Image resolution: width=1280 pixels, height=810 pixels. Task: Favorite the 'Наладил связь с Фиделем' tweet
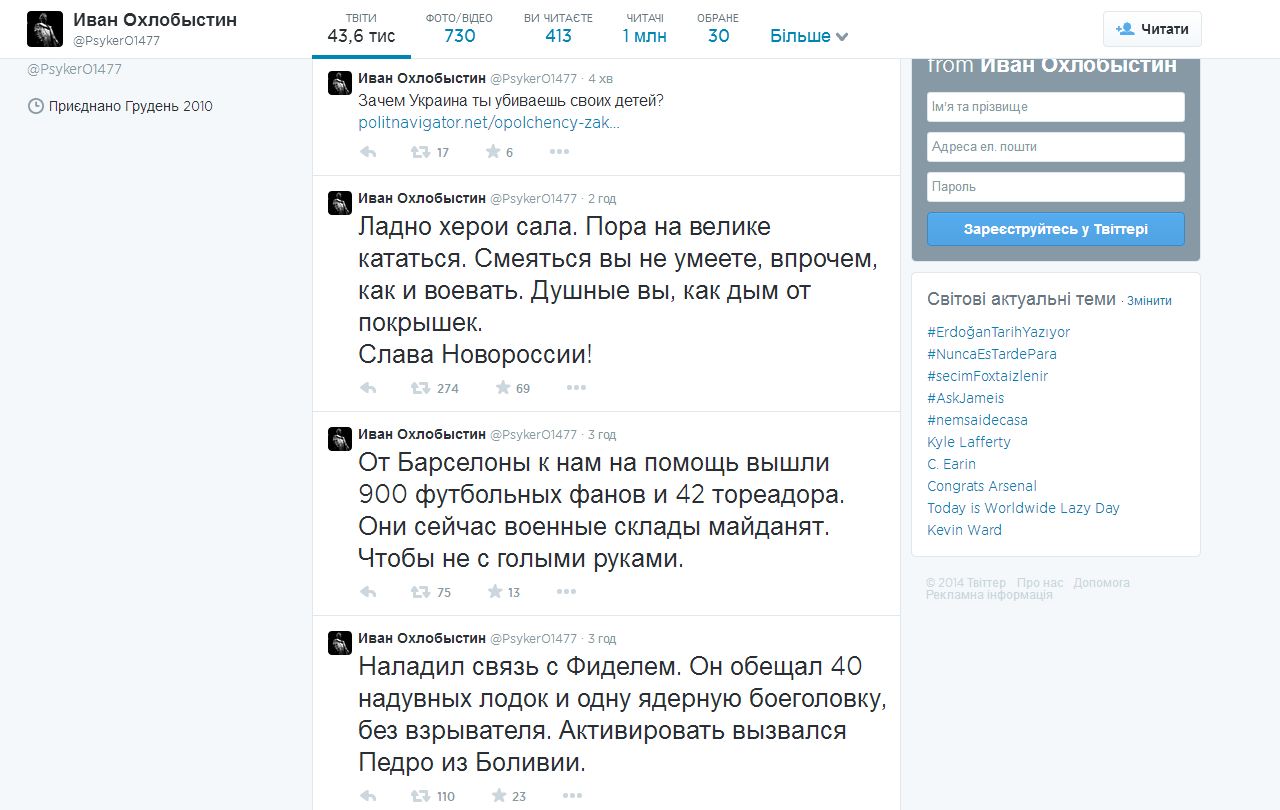498,796
